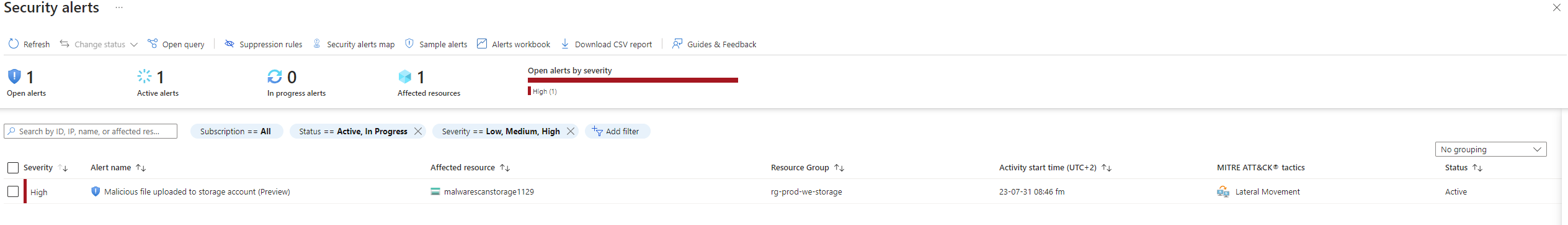This screenshot has width=1568, height=225.
Task: Sort by Alert name column arrows
Action: [x=141, y=168]
